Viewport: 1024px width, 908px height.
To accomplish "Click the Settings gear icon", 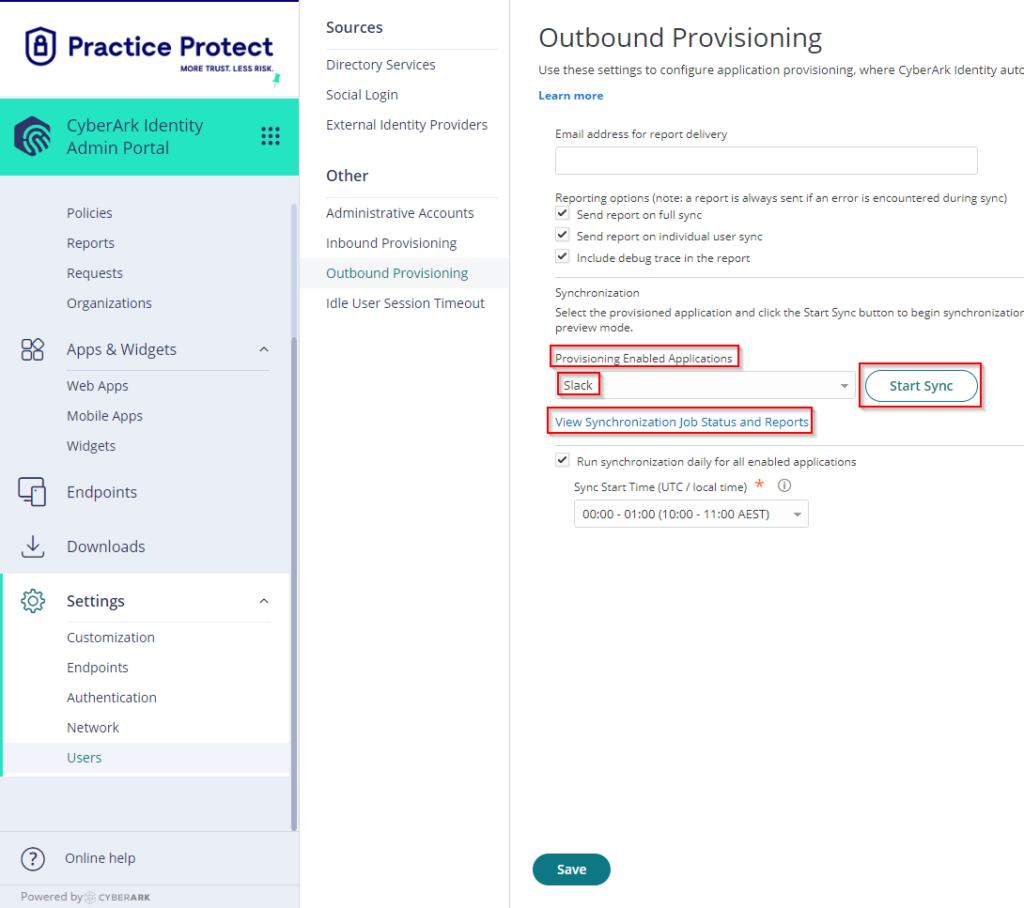I will point(33,601).
